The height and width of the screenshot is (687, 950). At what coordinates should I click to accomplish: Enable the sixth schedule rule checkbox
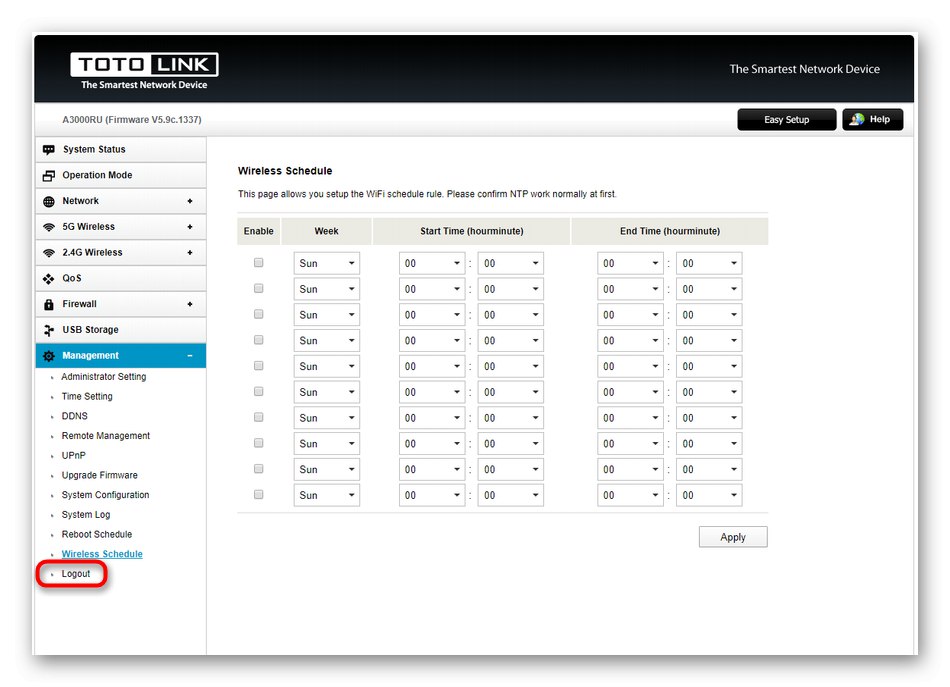coord(259,391)
